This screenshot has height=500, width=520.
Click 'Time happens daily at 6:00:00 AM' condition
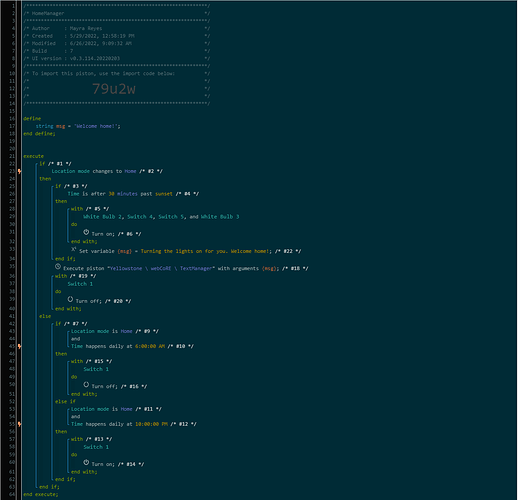118,346
